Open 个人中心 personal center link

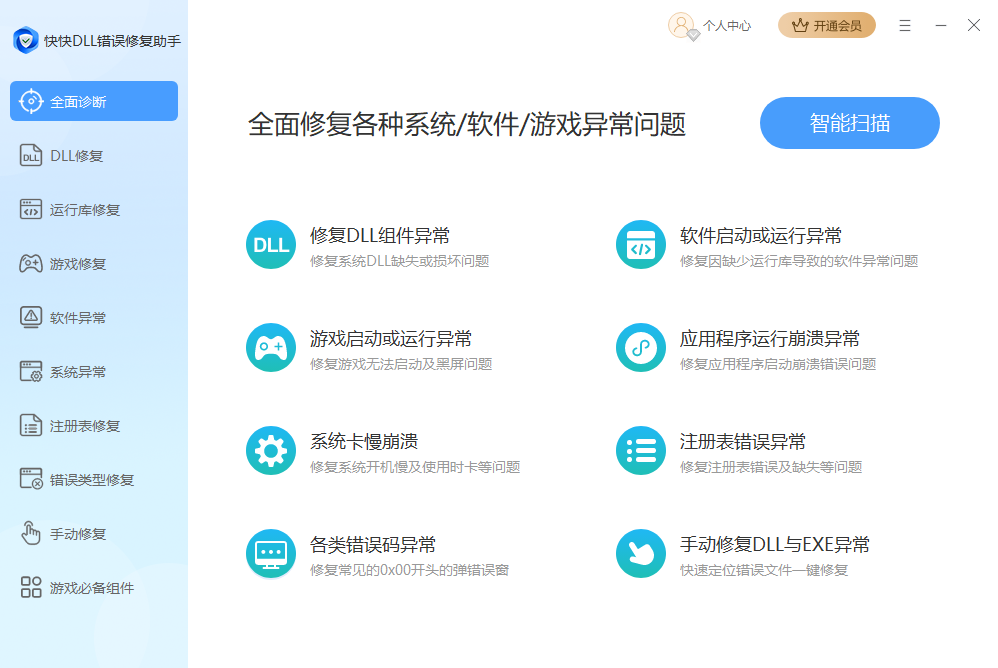coord(726,26)
